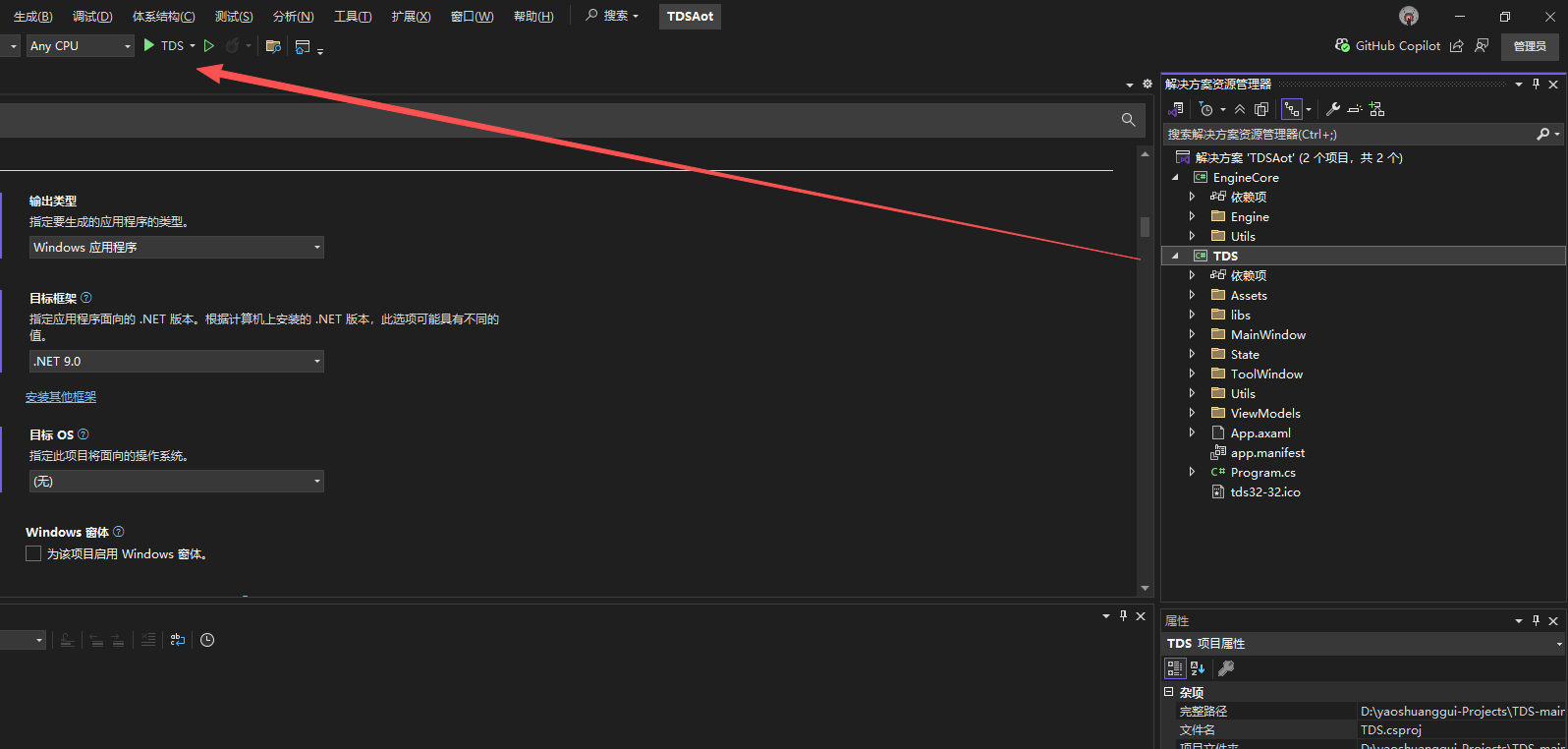Viewport: 1568px width, 749px height.
Task: Focus the project properties search box
Action: tap(560, 120)
